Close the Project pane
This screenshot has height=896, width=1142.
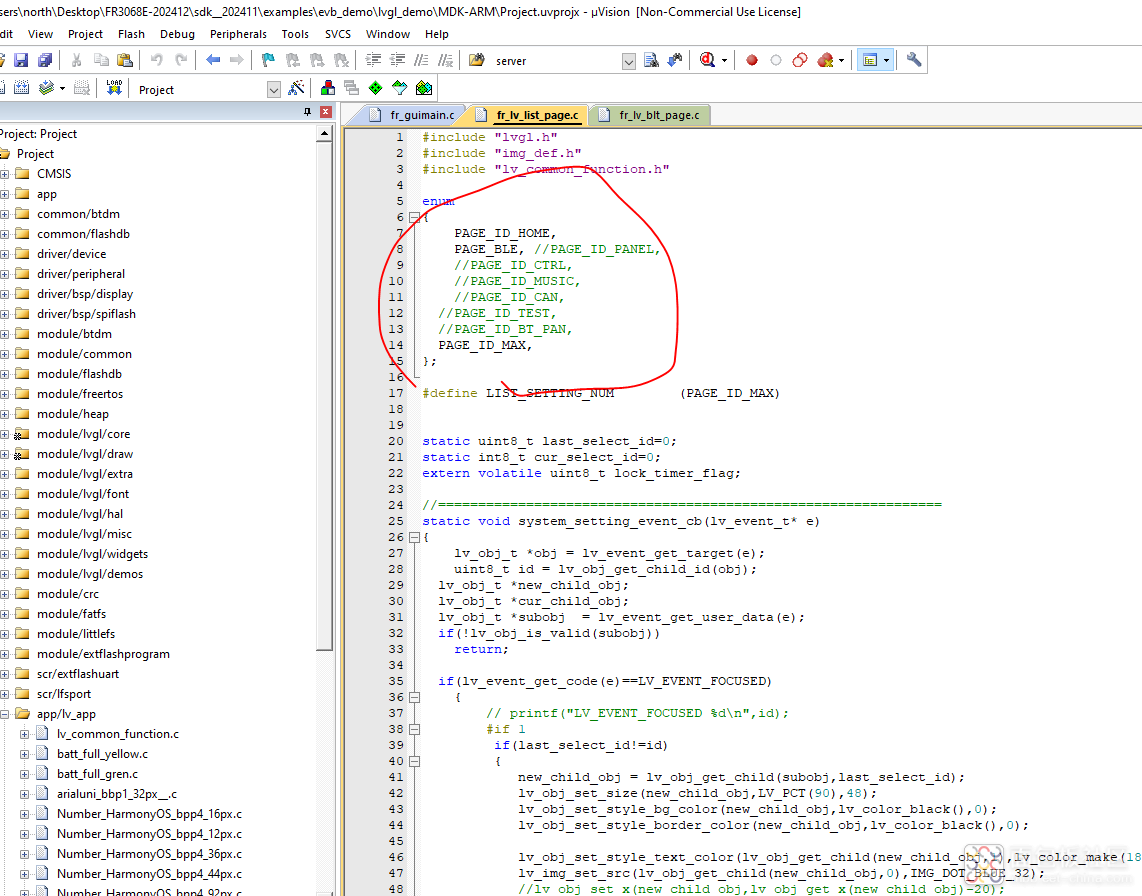(x=326, y=111)
